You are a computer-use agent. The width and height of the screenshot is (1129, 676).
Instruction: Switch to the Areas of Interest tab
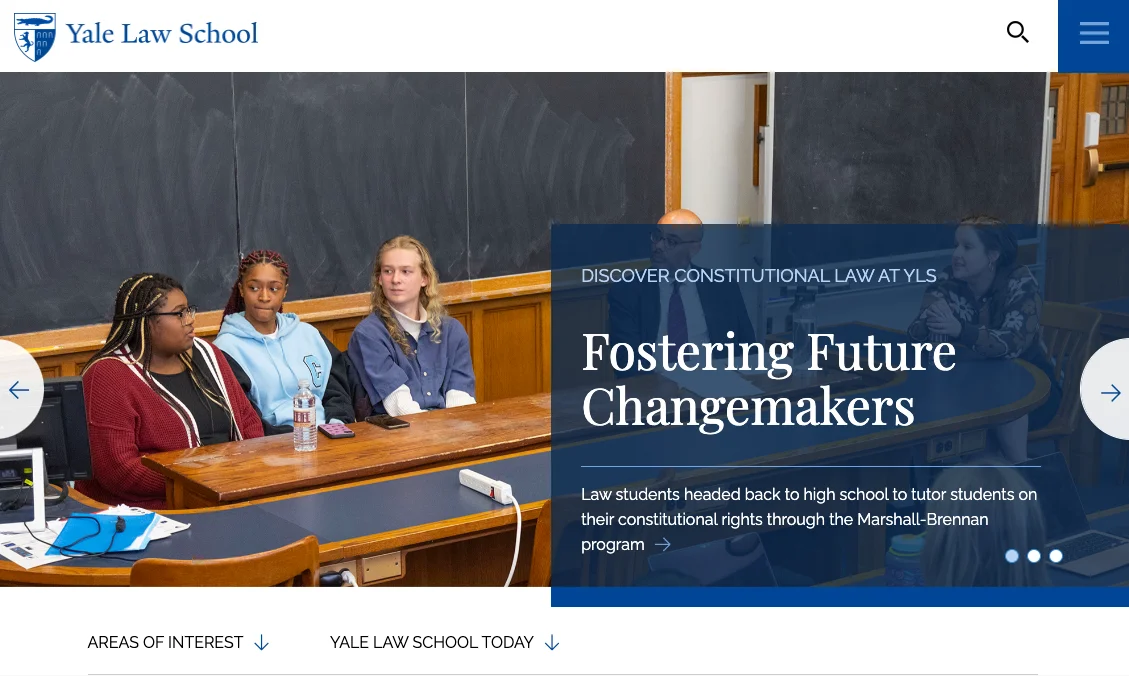point(166,643)
